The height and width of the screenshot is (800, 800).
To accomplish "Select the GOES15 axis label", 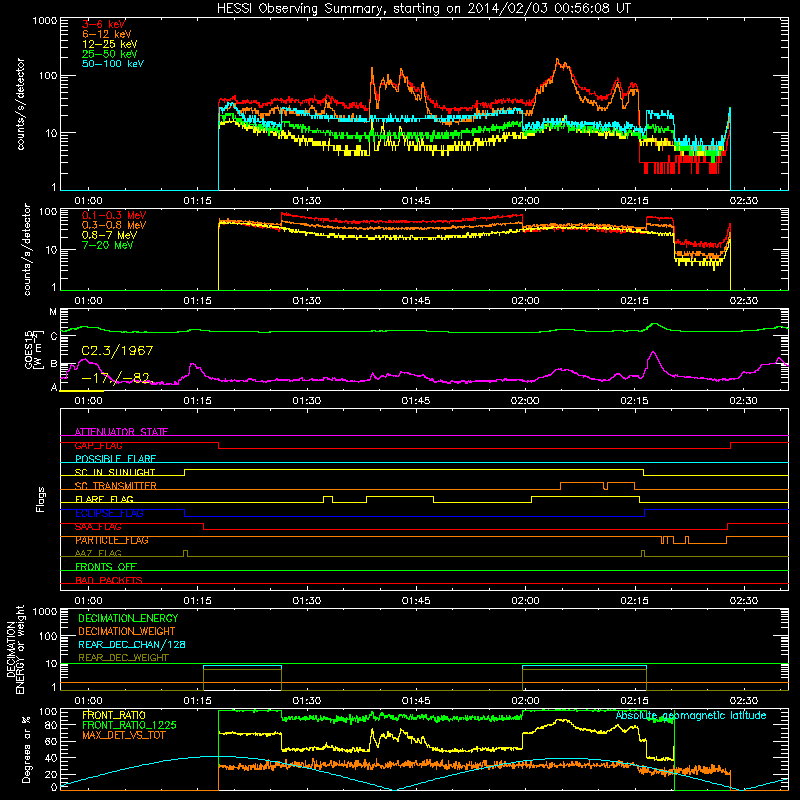I will pyautogui.click(x=32, y=349).
